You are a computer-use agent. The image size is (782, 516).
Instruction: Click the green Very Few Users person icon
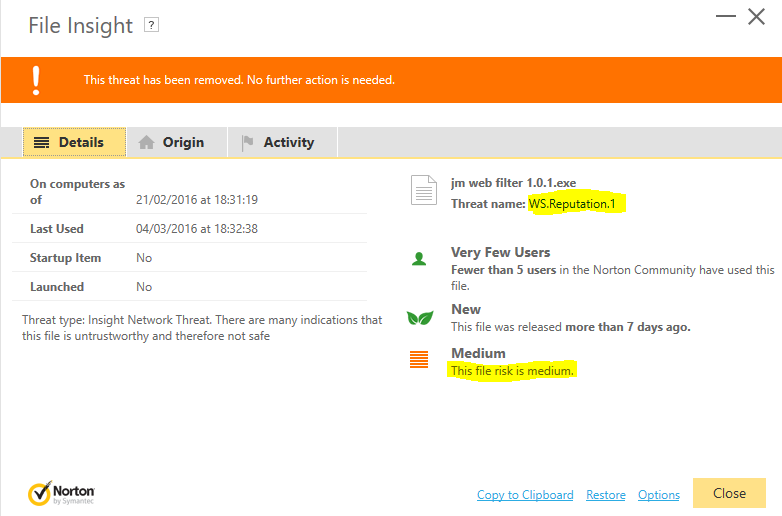click(x=419, y=259)
